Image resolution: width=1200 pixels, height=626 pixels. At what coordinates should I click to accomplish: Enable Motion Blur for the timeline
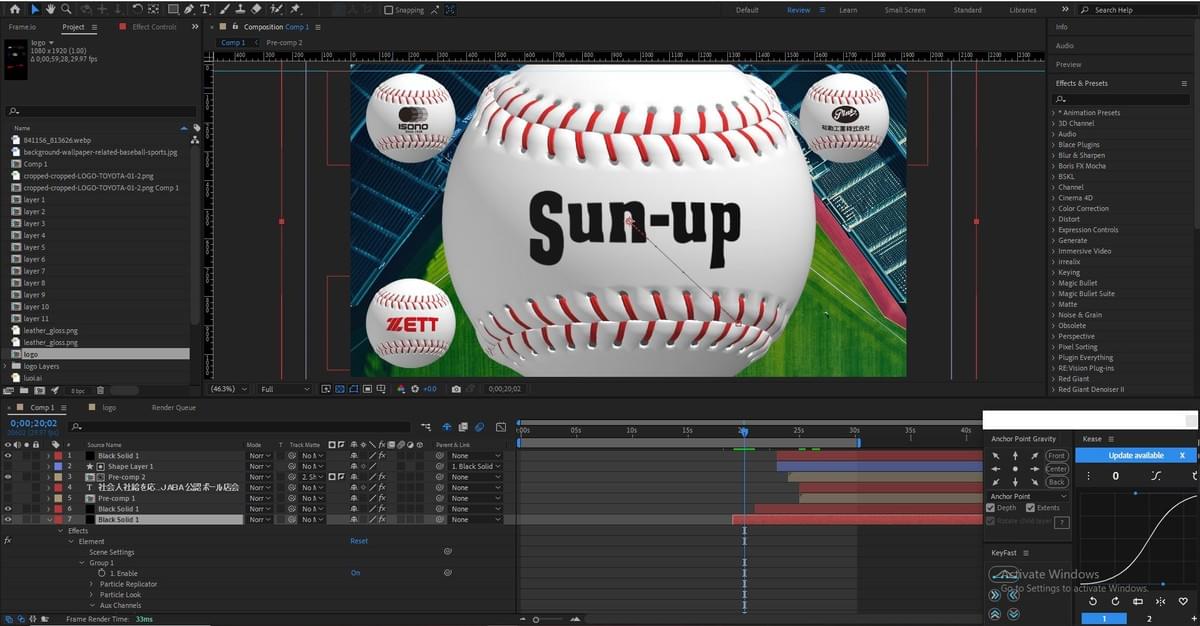click(x=479, y=427)
